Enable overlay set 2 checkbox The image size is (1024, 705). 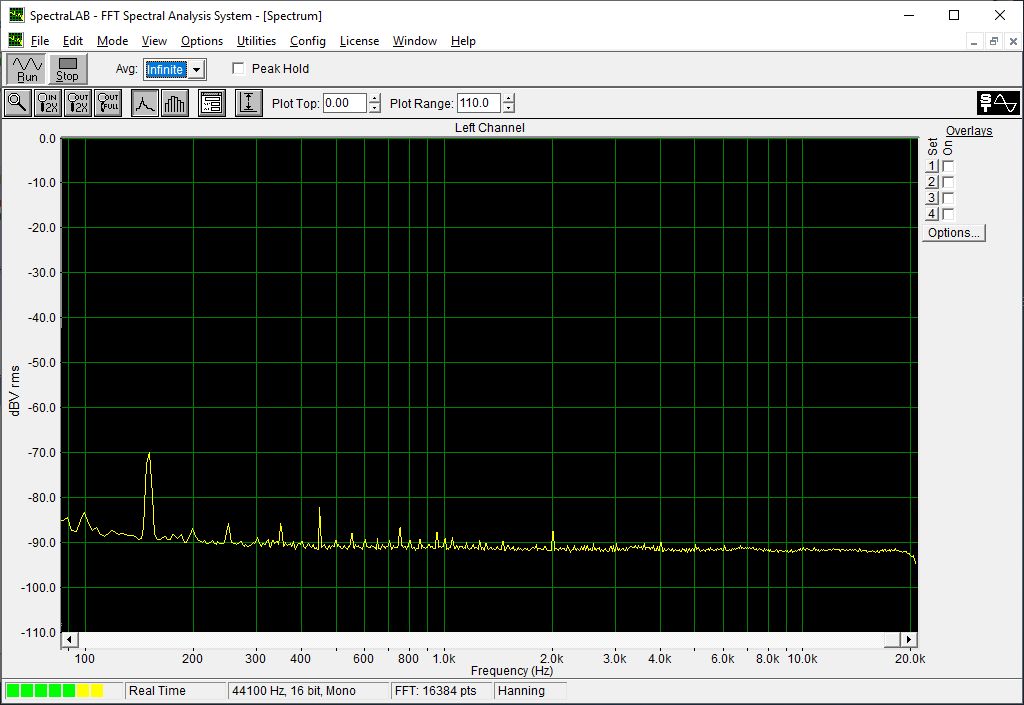pyautogui.click(x=948, y=182)
